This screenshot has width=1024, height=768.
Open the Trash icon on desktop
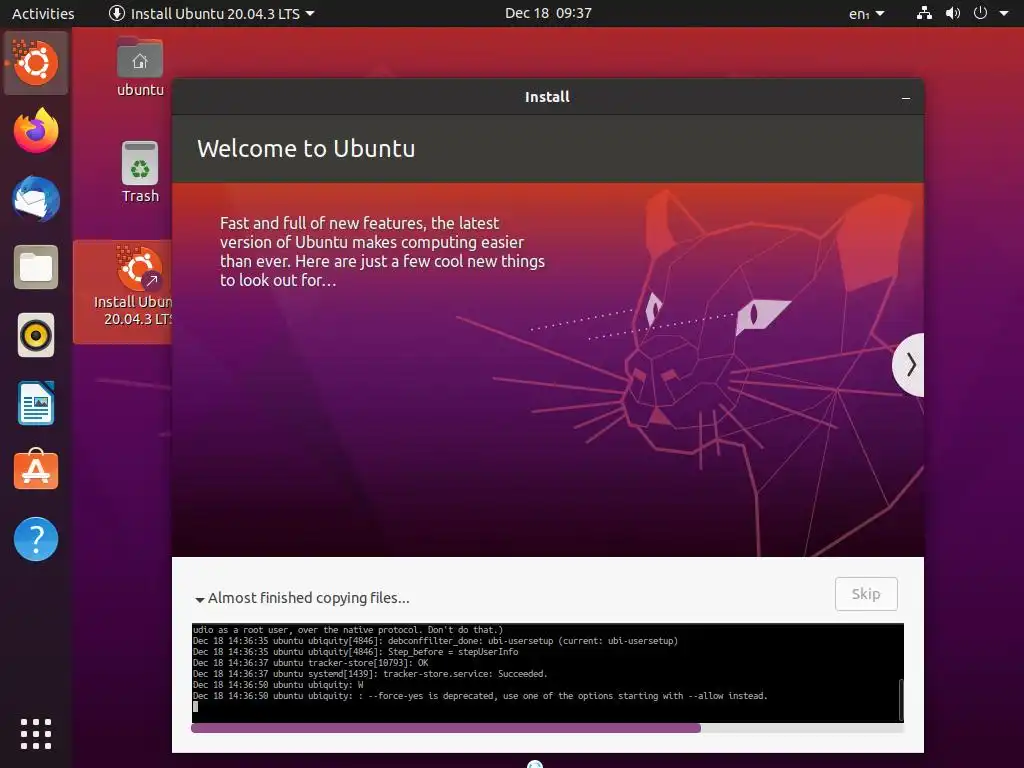coord(140,172)
